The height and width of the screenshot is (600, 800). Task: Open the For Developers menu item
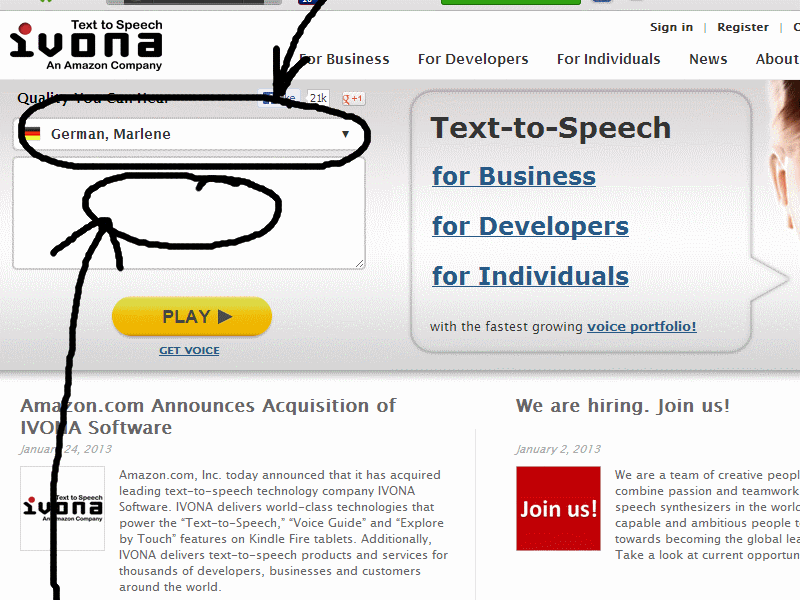click(473, 59)
